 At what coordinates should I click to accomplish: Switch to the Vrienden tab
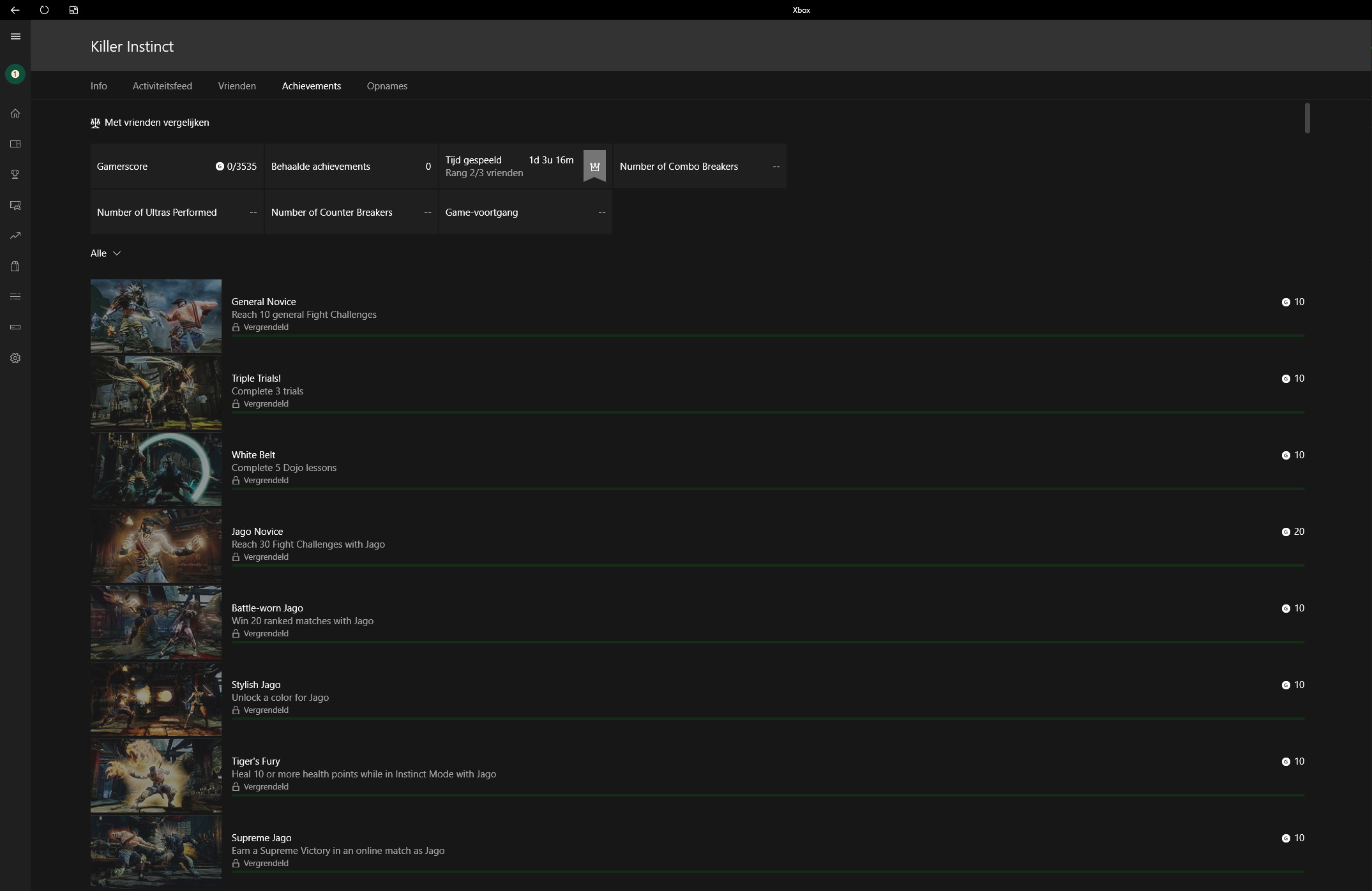coord(237,86)
